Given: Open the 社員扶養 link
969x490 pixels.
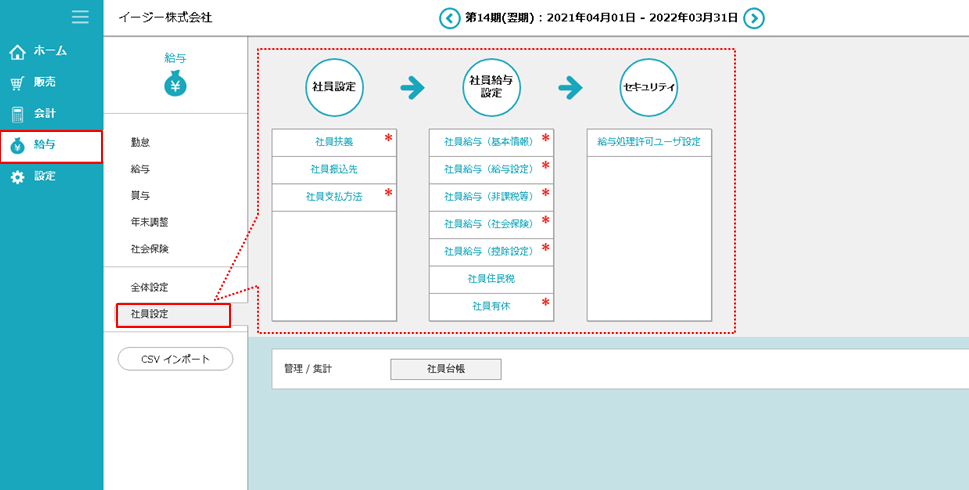Looking at the screenshot, I should point(333,142).
